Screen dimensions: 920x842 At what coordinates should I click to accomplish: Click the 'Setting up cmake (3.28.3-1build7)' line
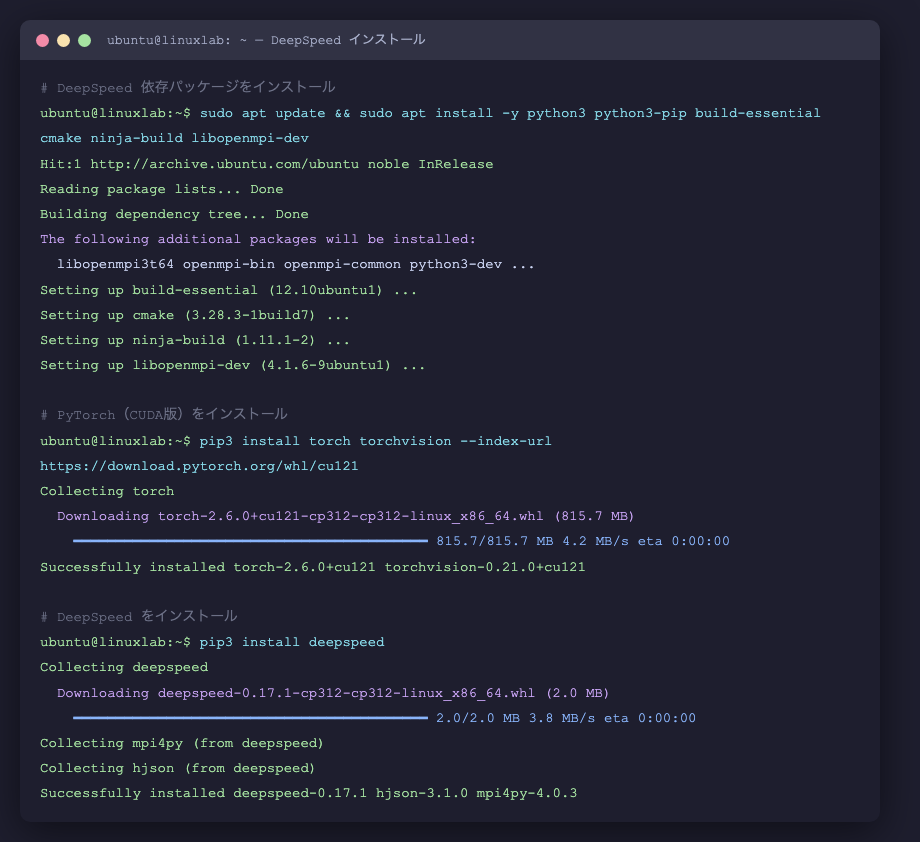click(x=195, y=316)
